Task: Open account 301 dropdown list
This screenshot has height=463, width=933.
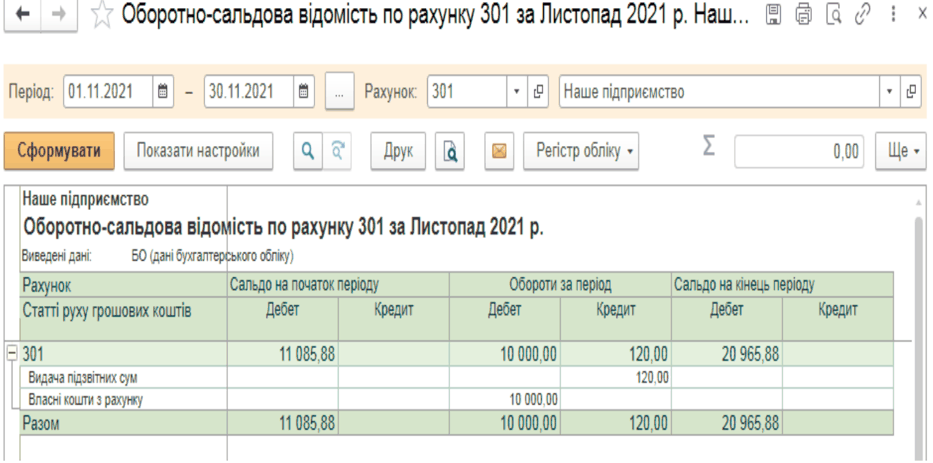Action: tap(516, 92)
